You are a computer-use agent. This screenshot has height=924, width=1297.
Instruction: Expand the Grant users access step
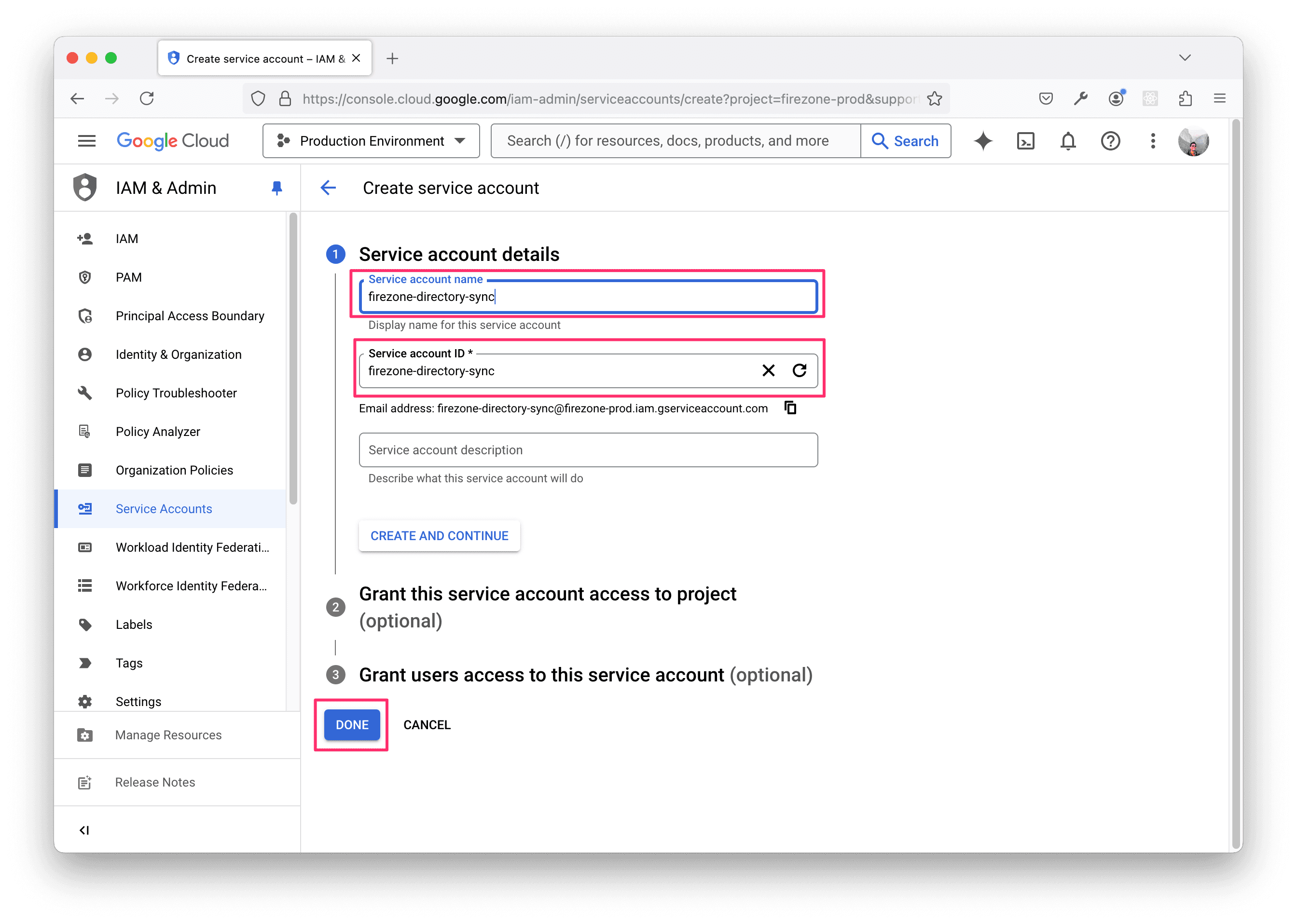(x=540, y=675)
